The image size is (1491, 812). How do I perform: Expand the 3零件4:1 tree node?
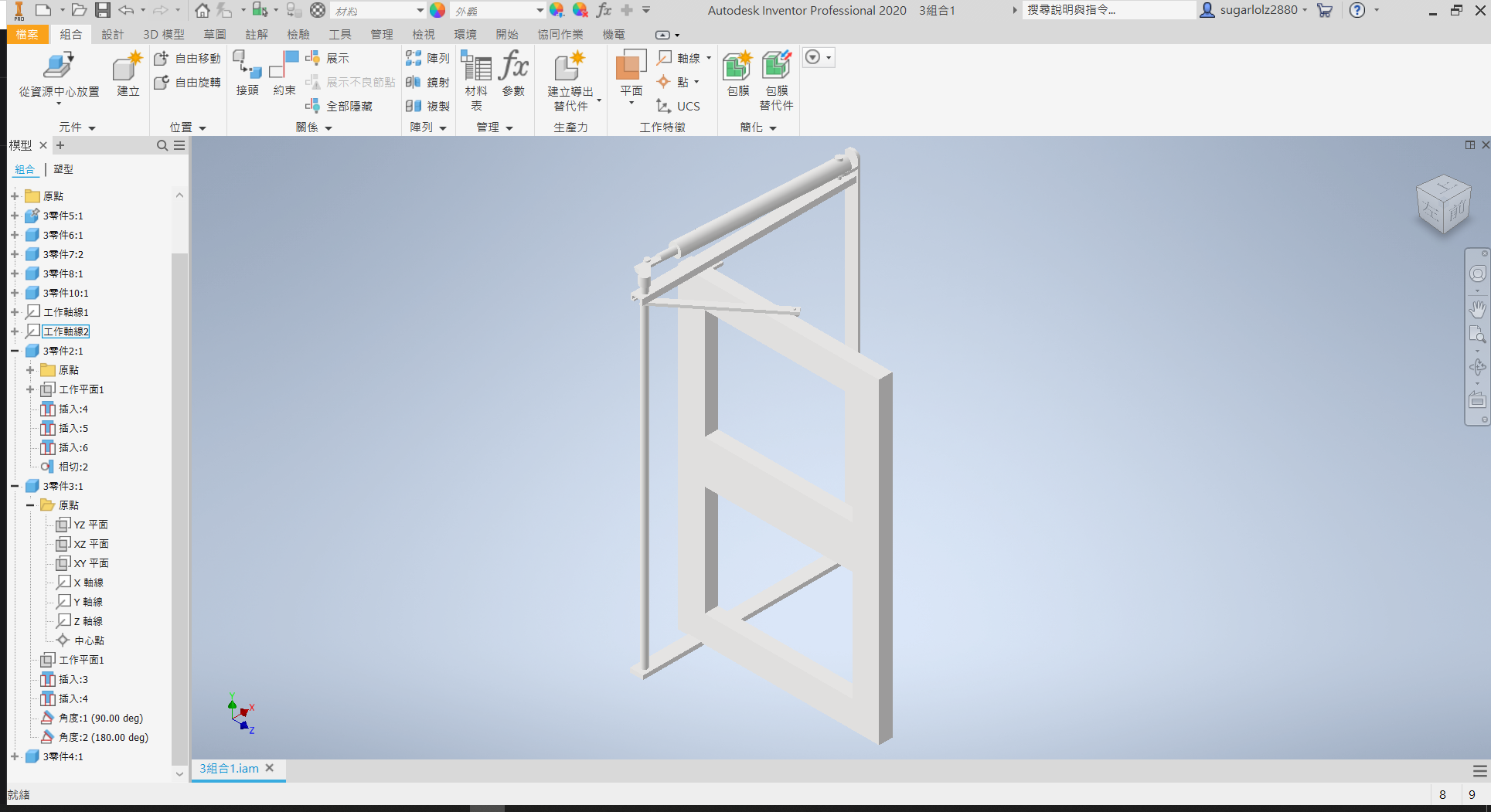click(15, 756)
